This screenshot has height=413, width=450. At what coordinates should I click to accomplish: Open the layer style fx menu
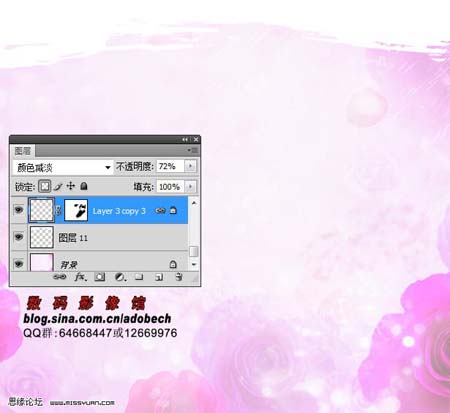(80, 277)
